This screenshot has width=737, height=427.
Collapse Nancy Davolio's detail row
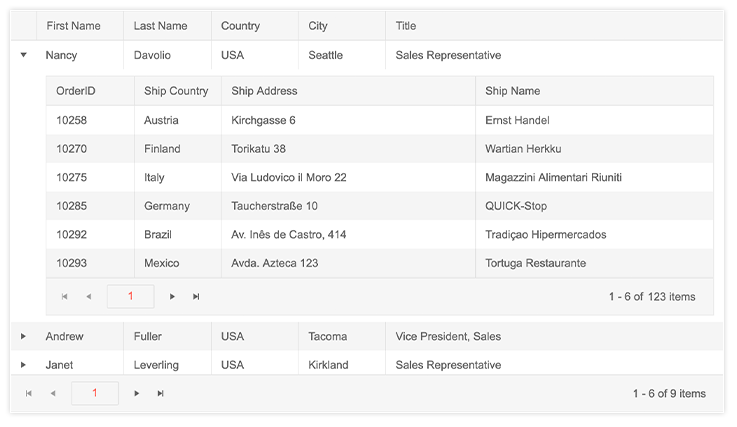(x=24, y=55)
